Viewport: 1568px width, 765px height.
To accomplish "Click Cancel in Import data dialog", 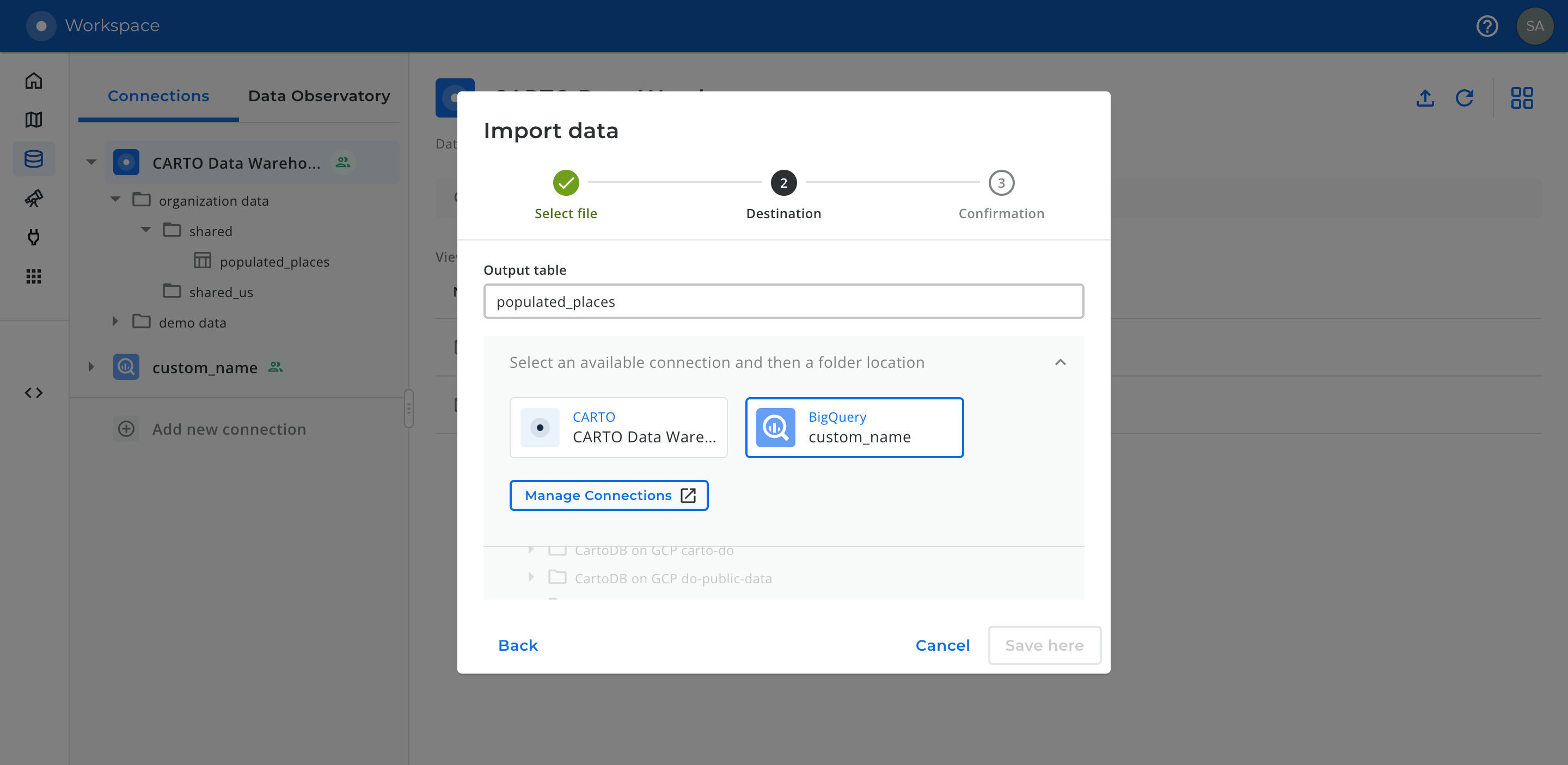I will 942,645.
